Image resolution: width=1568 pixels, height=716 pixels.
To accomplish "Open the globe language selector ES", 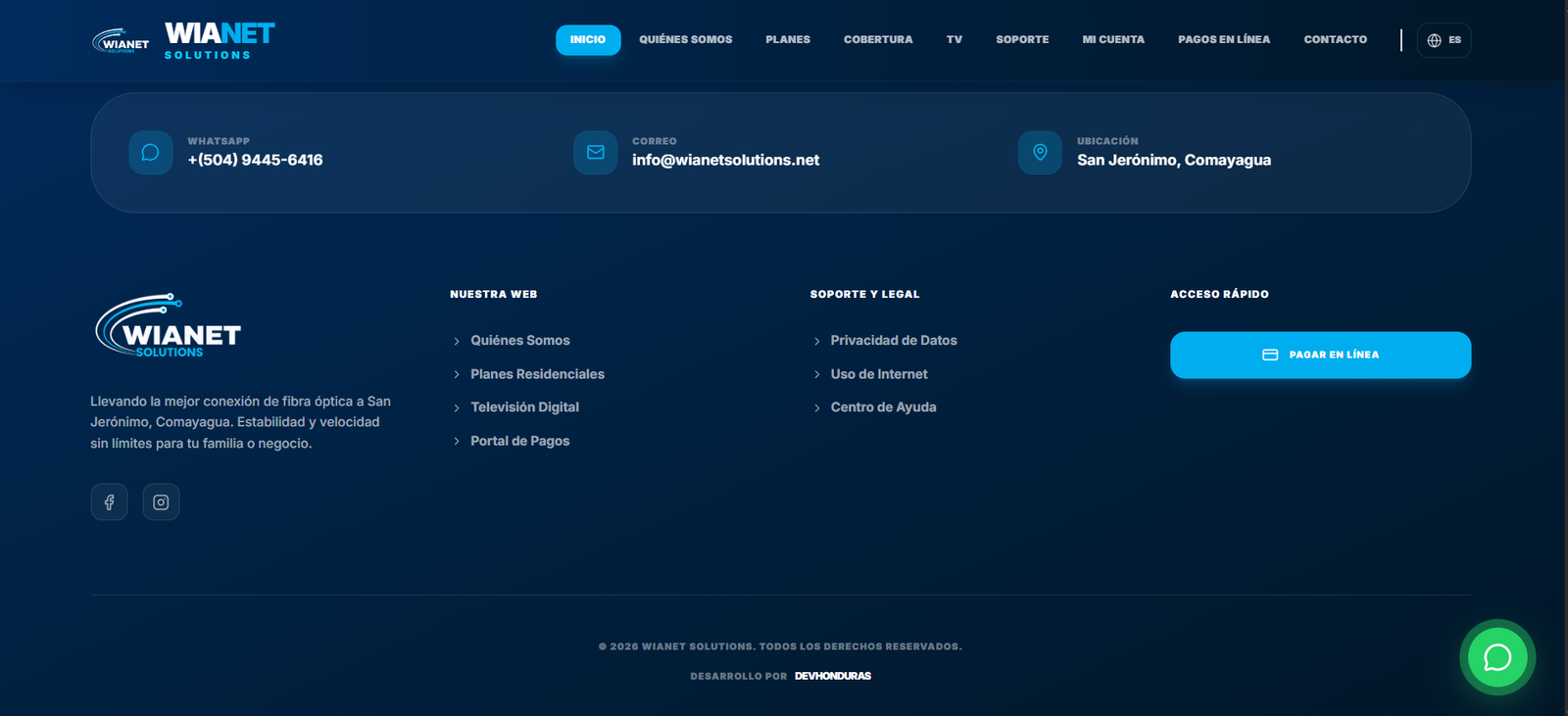I will point(1444,40).
